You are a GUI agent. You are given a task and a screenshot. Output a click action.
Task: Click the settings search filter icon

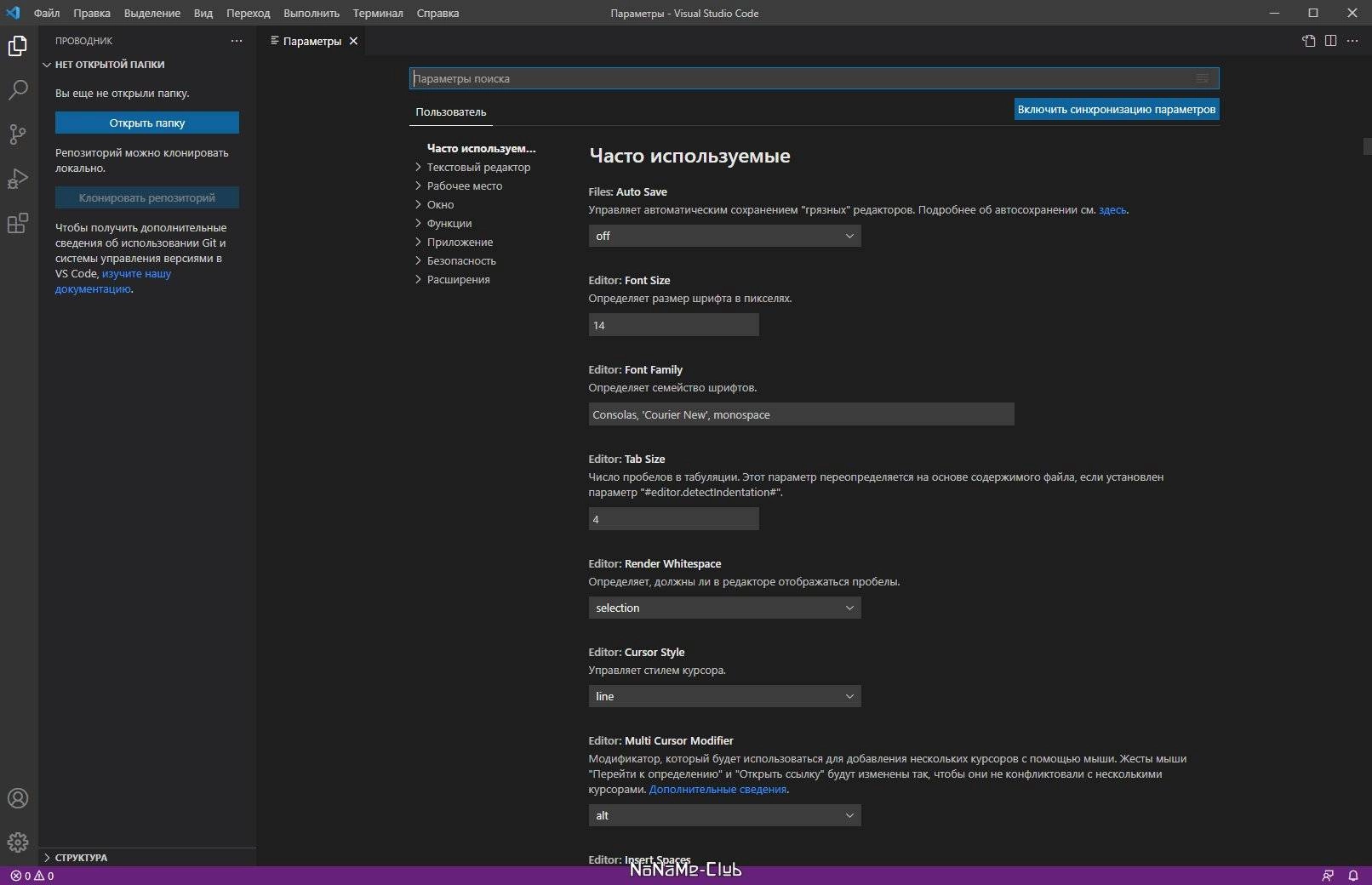coord(1202,78)
